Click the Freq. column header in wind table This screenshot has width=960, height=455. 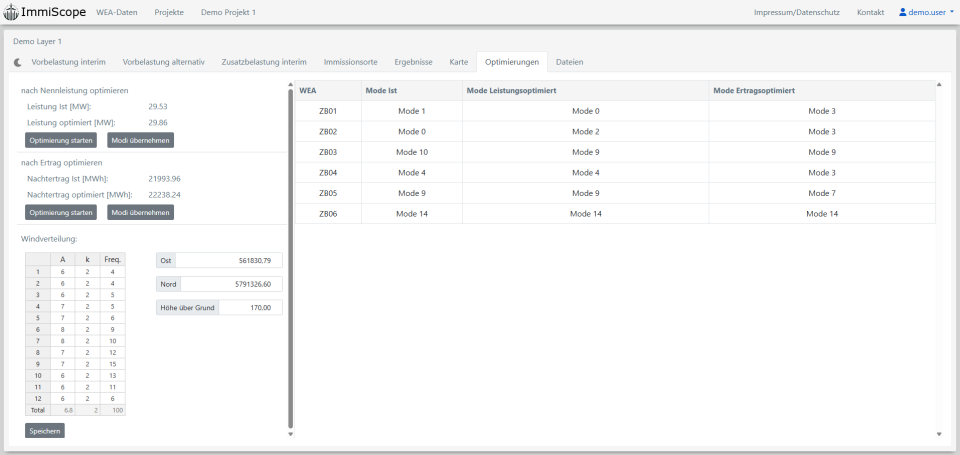click(x=112, y=259)
